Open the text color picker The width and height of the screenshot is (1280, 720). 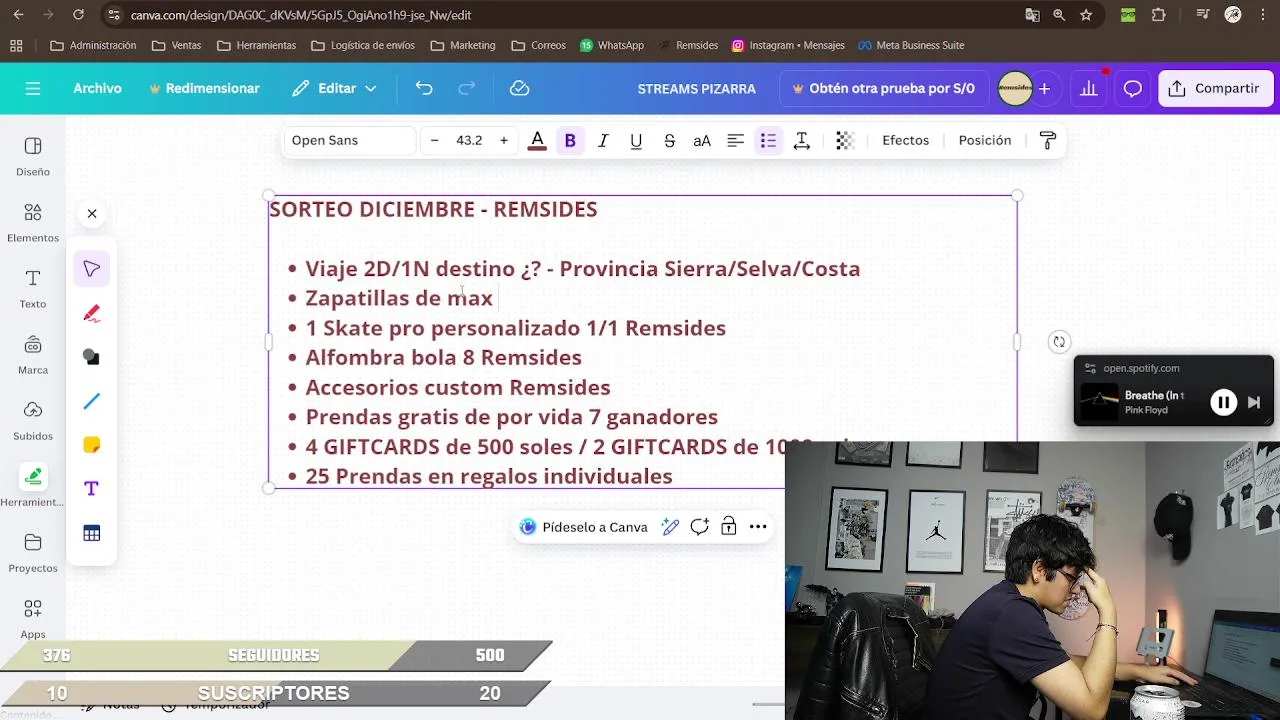tap(537, 140)
